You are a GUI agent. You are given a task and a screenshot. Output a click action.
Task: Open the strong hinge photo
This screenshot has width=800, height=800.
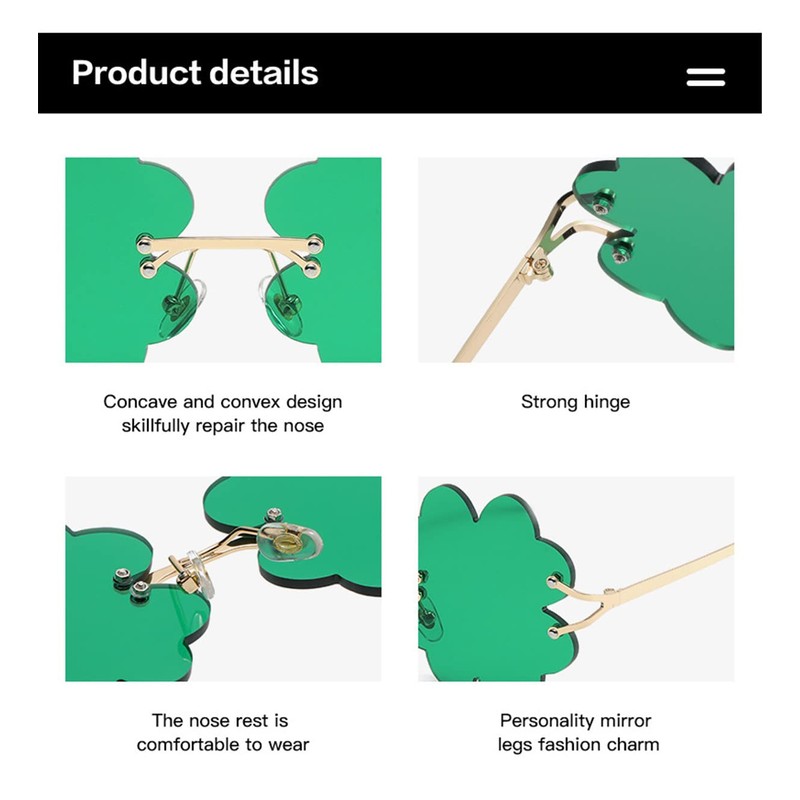[576, 260]
